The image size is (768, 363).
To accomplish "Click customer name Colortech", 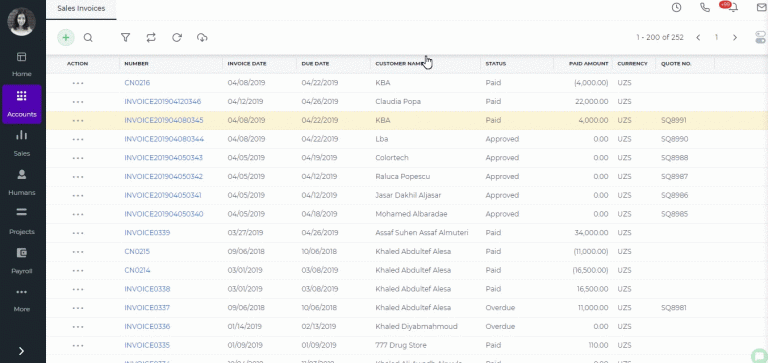I will point(392,158).
